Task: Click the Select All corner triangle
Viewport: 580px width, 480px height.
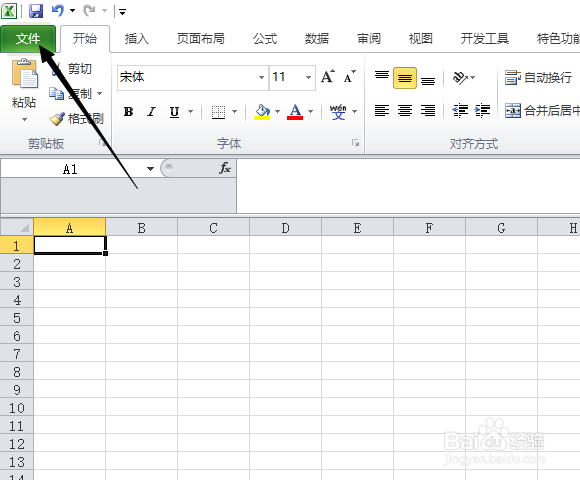Action: click(17, 227)
